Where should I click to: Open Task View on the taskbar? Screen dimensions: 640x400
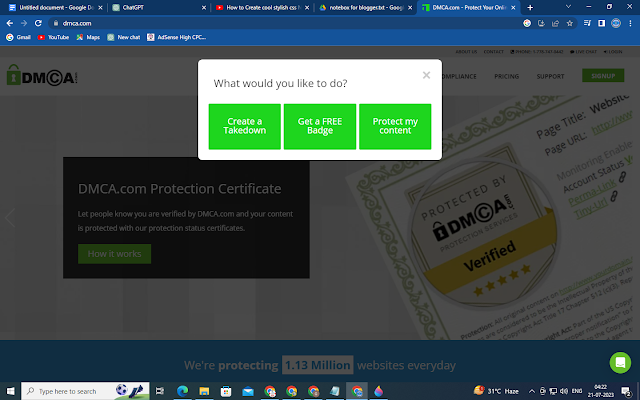point(160,391)
